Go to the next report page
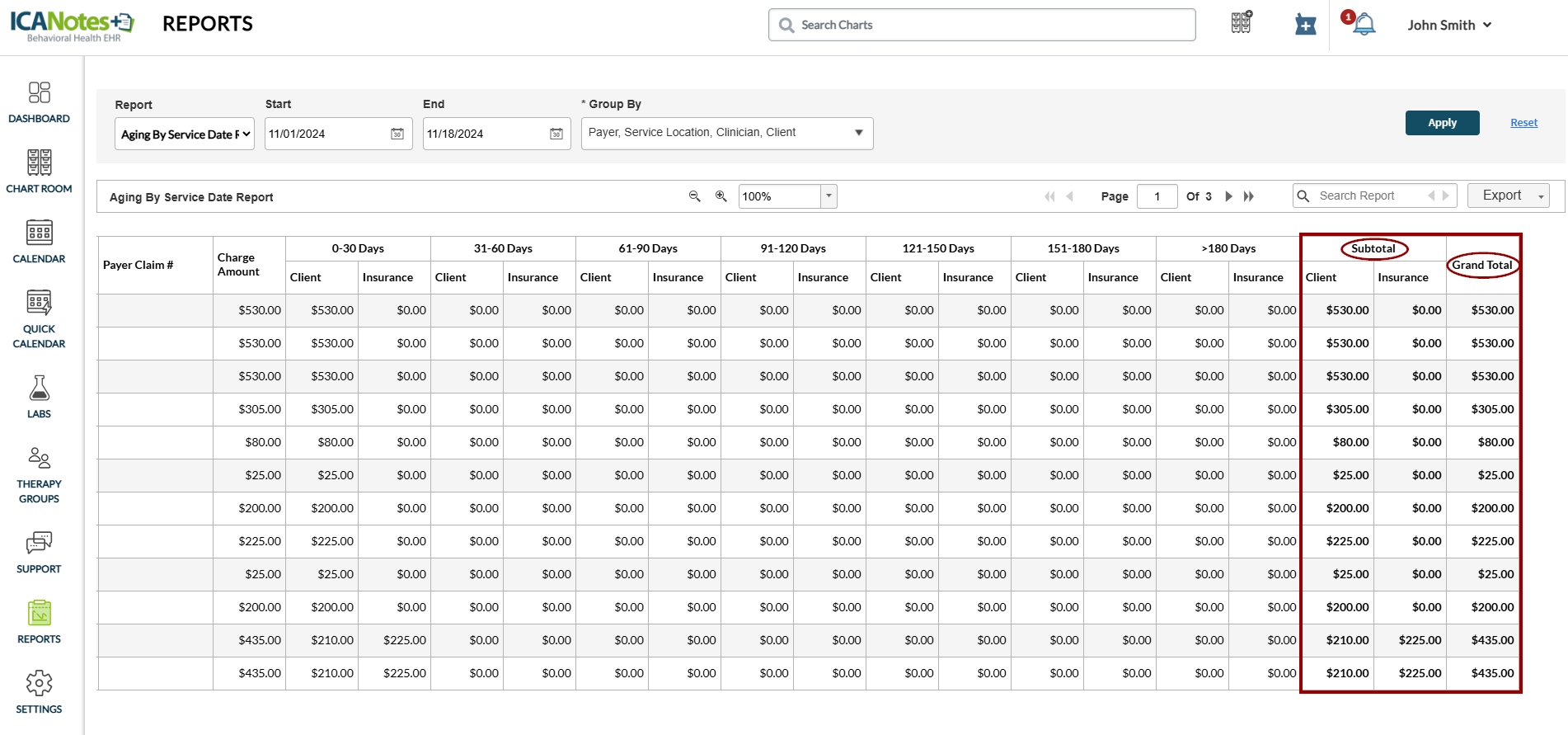 pyautogui.click(x=1228, y=196)
